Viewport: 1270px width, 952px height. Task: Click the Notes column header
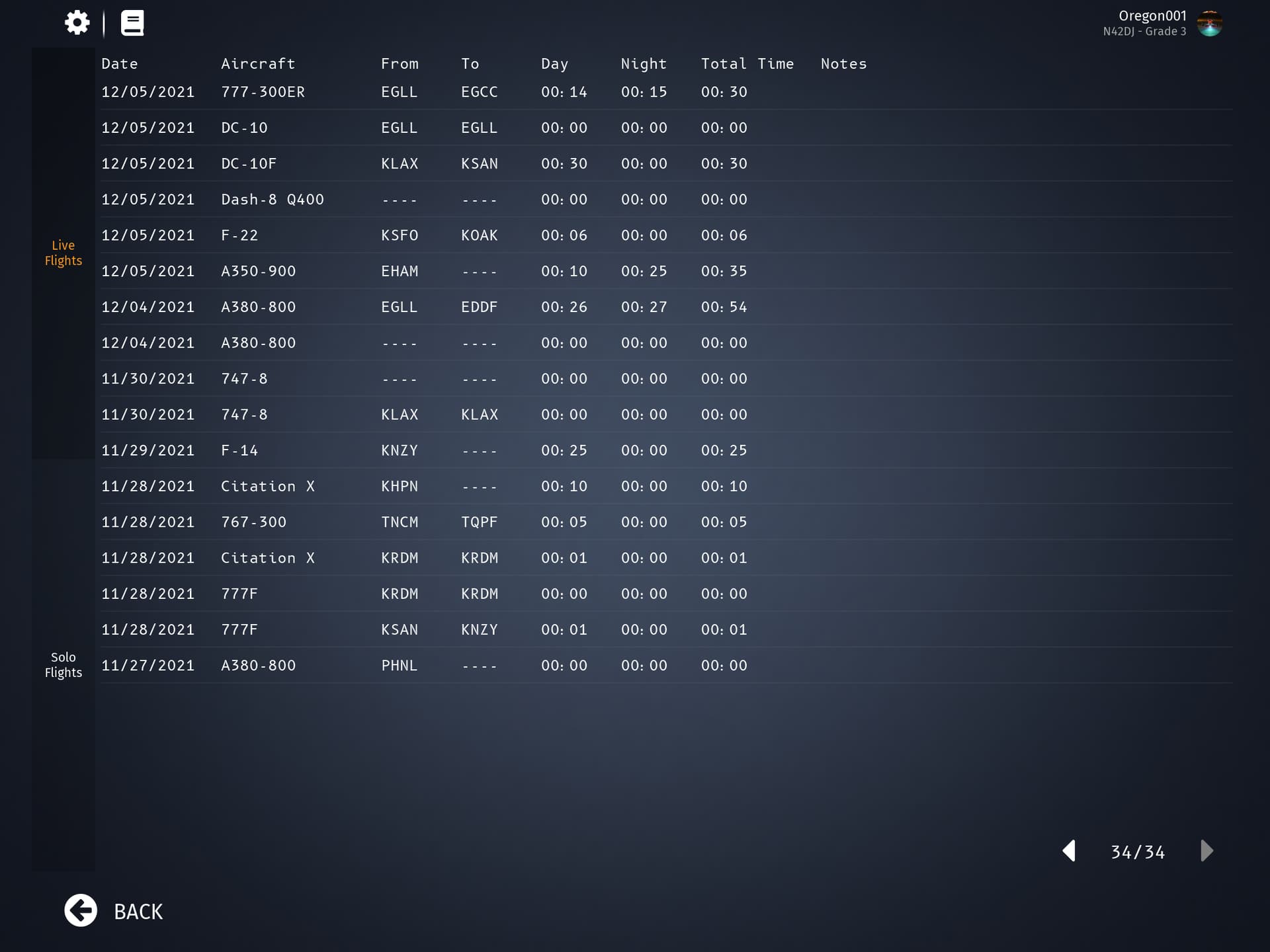point(843,63)
